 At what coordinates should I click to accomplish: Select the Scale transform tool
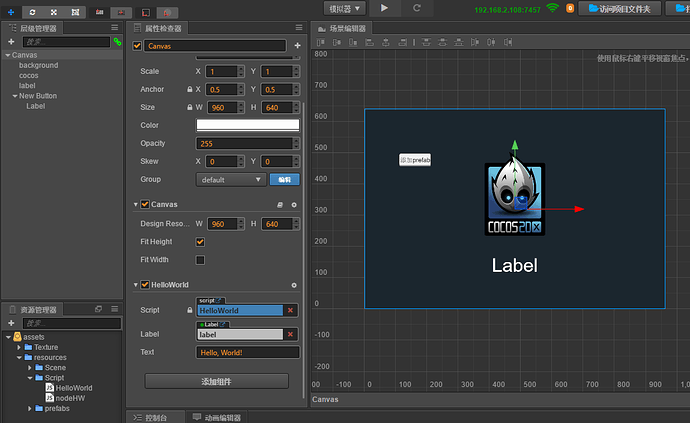coord(54,12)
